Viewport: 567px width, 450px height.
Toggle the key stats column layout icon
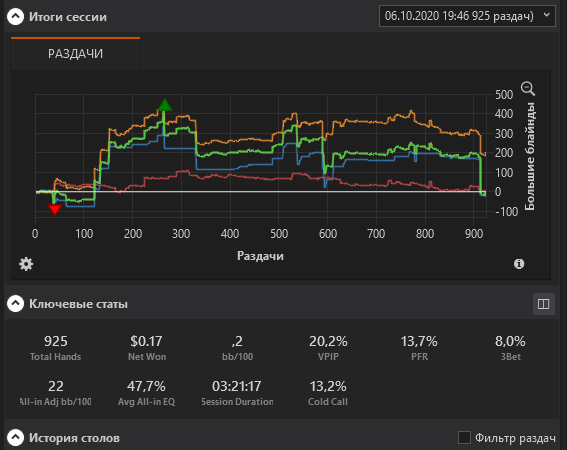543,304
